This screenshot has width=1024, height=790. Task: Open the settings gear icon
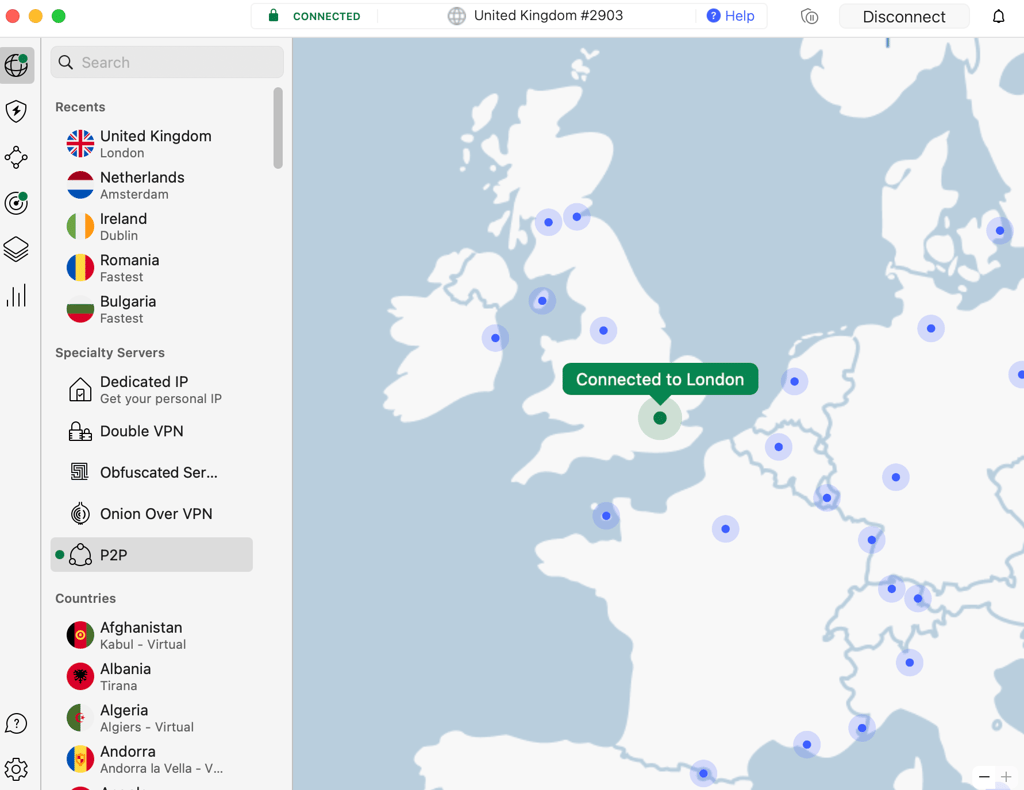pyautogui.click(x=16, y=769)
